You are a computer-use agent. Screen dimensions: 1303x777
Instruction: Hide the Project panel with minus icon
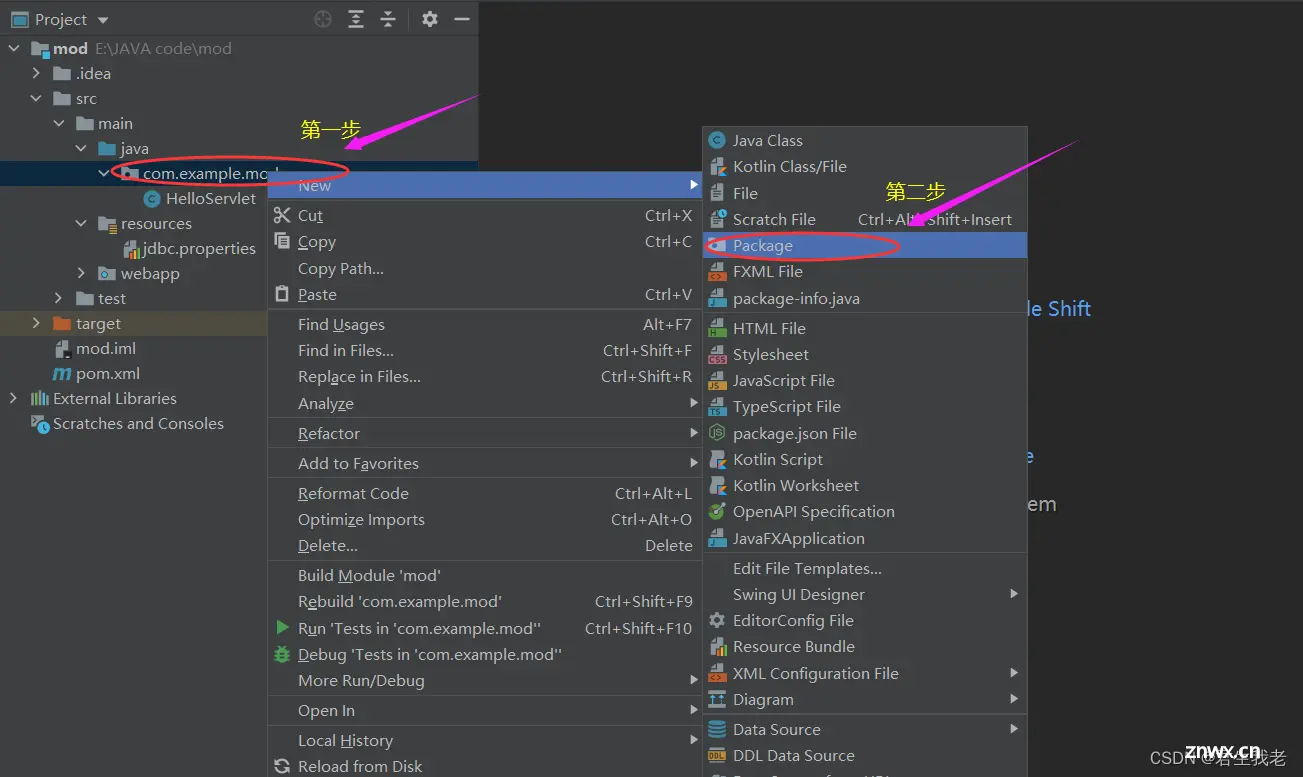click(461, 19)
